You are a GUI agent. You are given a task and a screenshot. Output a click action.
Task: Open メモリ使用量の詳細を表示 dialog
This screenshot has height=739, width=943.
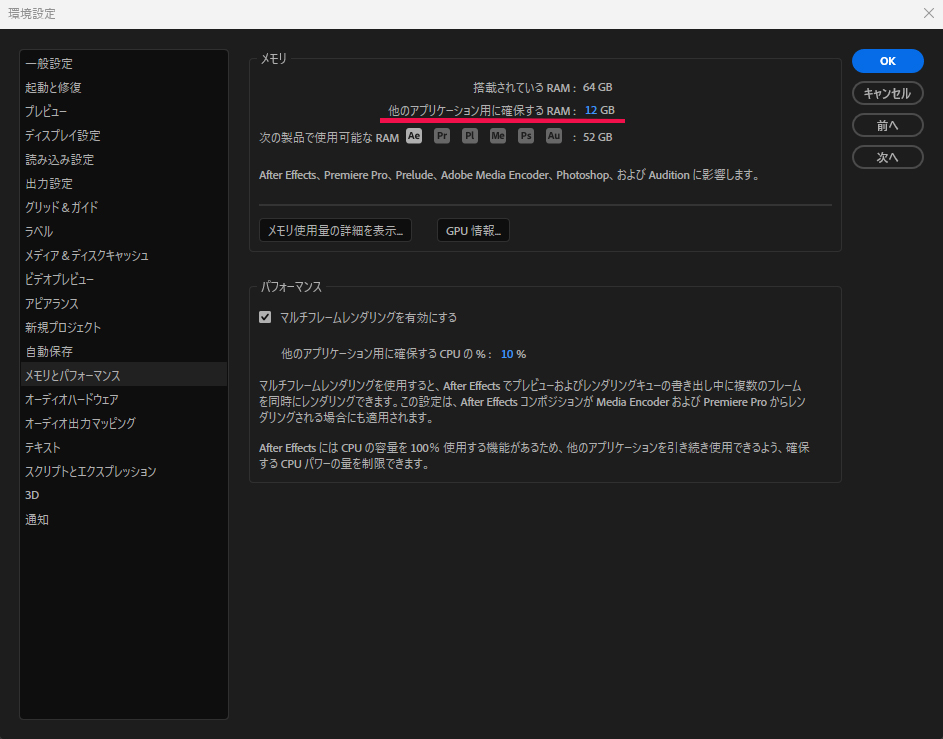point(335,231)
